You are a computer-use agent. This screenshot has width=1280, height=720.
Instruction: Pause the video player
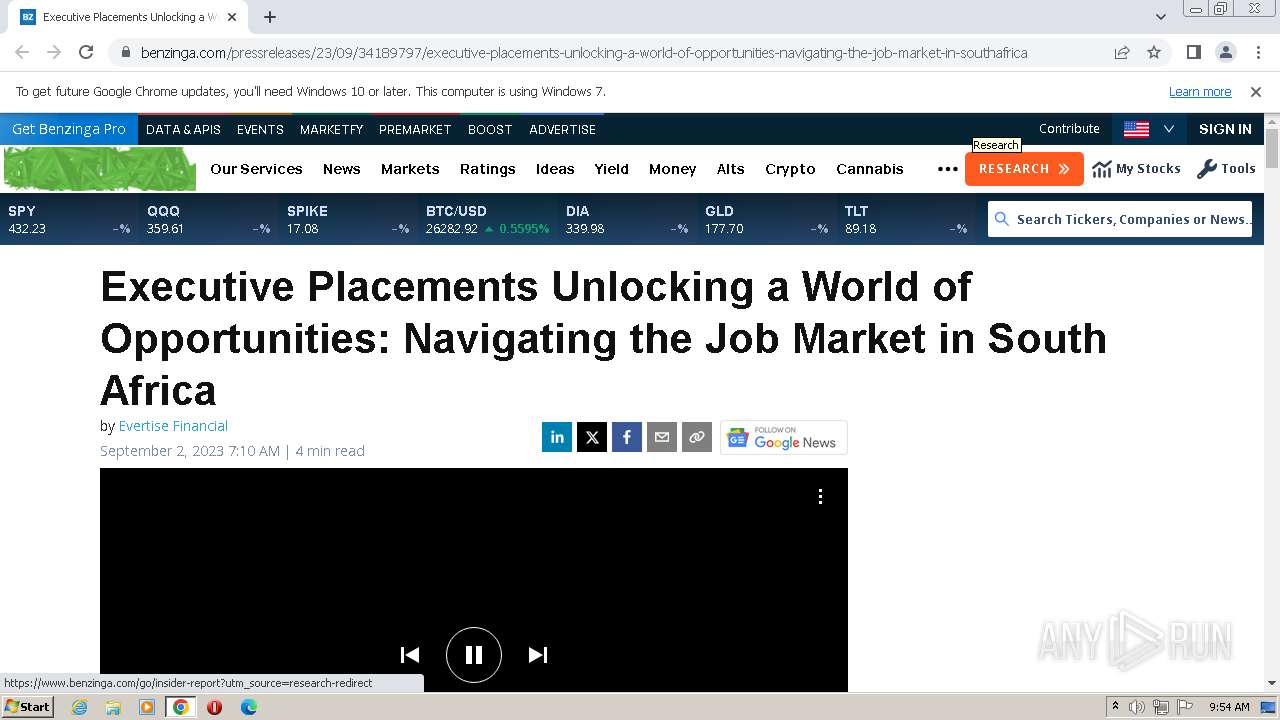click(474, 655)
